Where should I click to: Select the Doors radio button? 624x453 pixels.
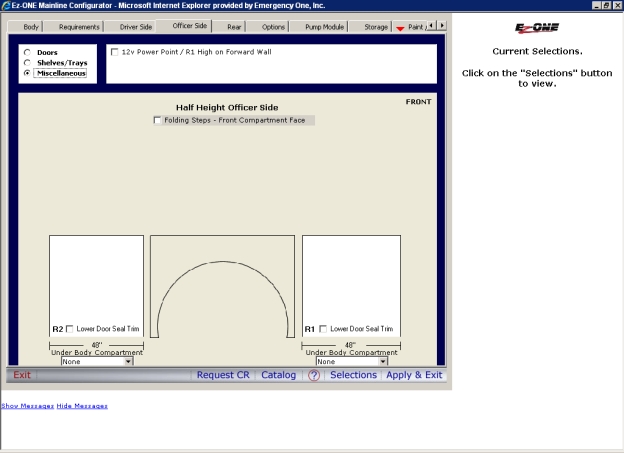pyautogui.click(x=27, y=52)
